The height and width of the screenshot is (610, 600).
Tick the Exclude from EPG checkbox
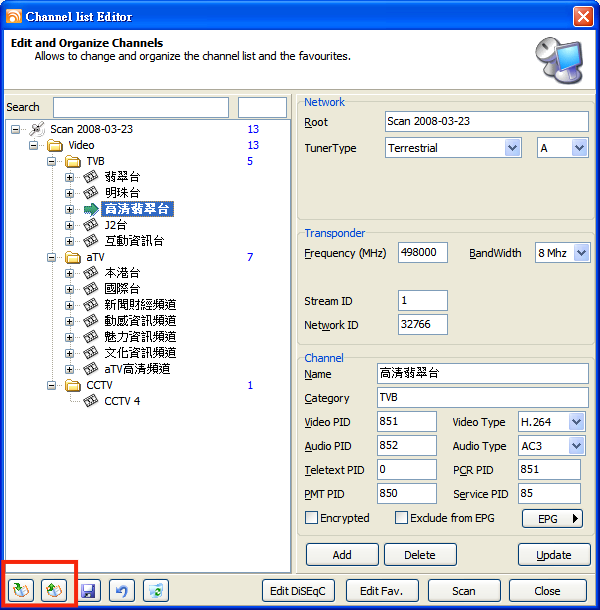(x=401, y=518)
